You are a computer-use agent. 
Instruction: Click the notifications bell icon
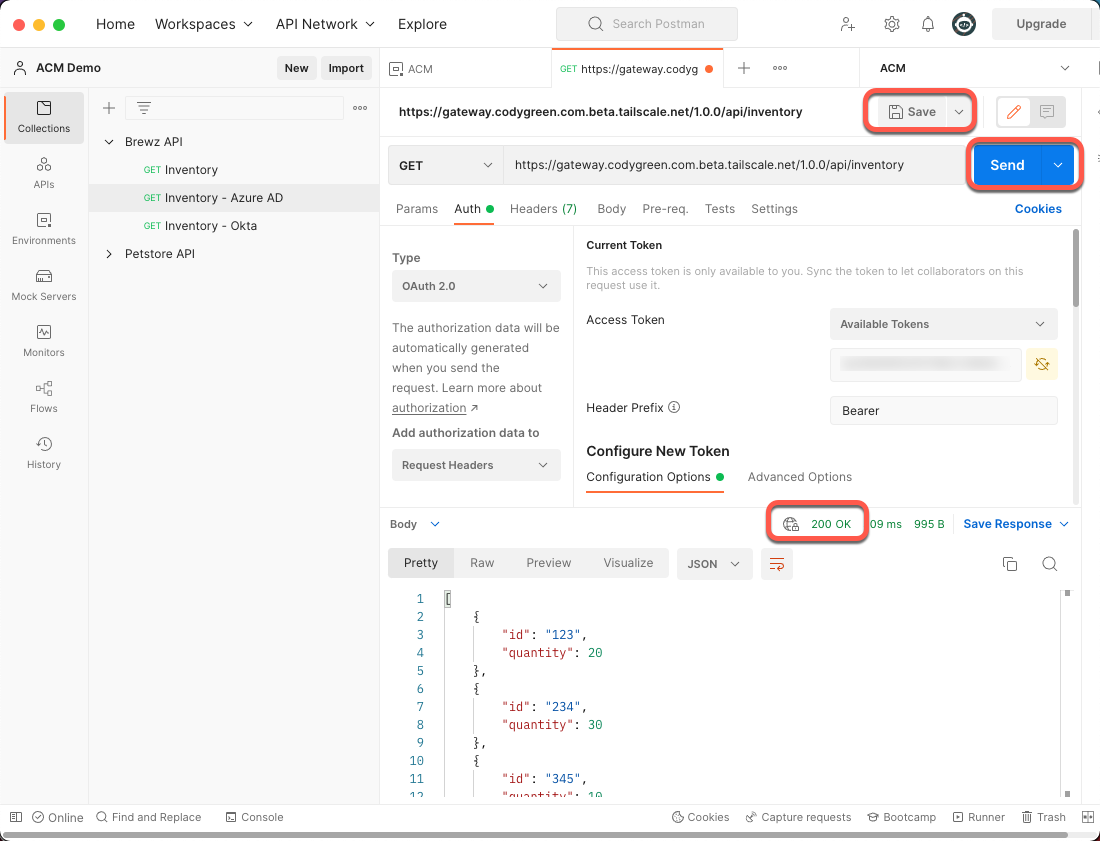(x=928, y=24)
